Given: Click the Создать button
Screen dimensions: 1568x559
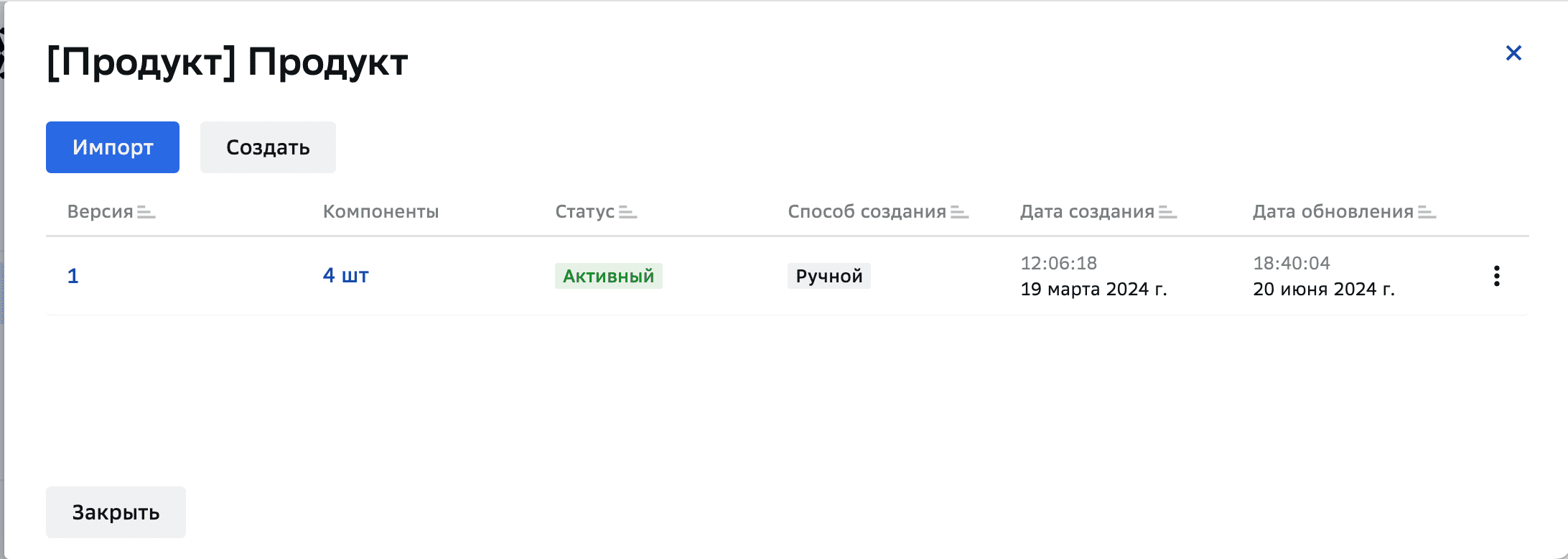Looking at the screenshot, I should click(x=267, y=147).
